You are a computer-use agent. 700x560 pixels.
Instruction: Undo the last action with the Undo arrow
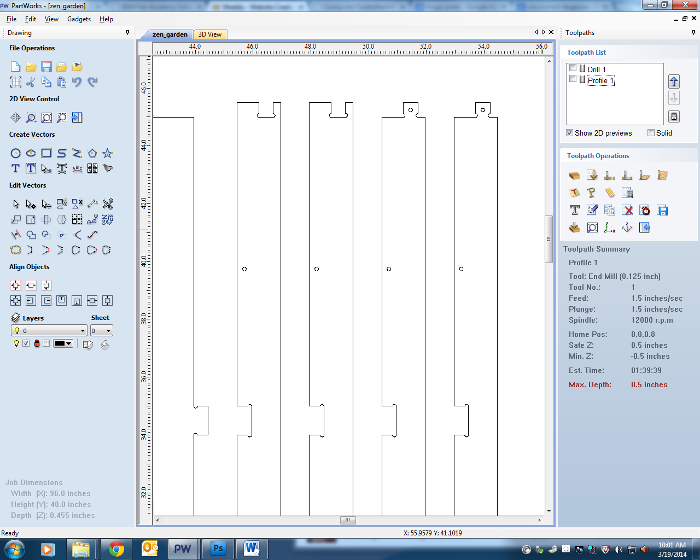(77, 82)
